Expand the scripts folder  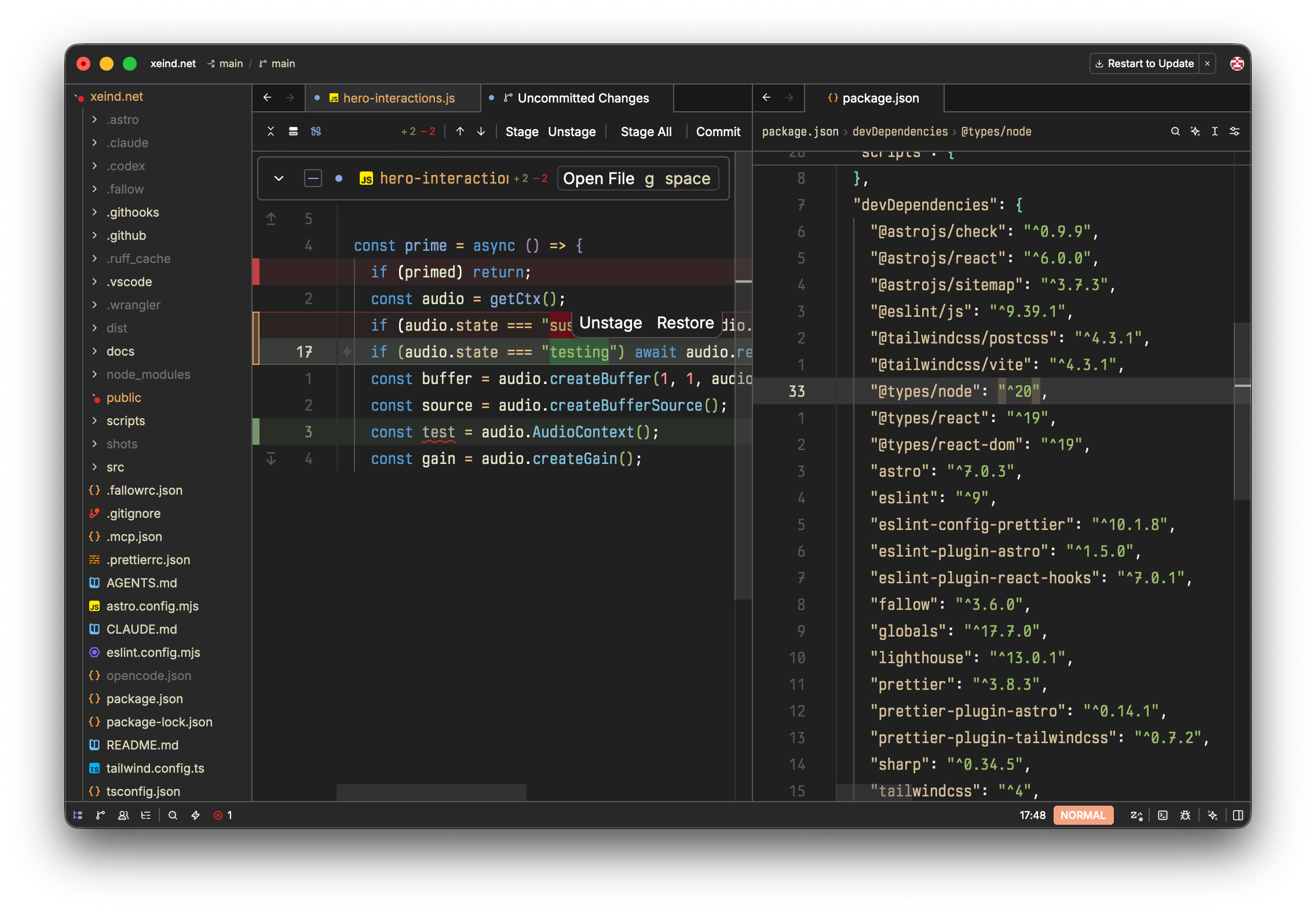pyautogui.click(x=94, y=421)
